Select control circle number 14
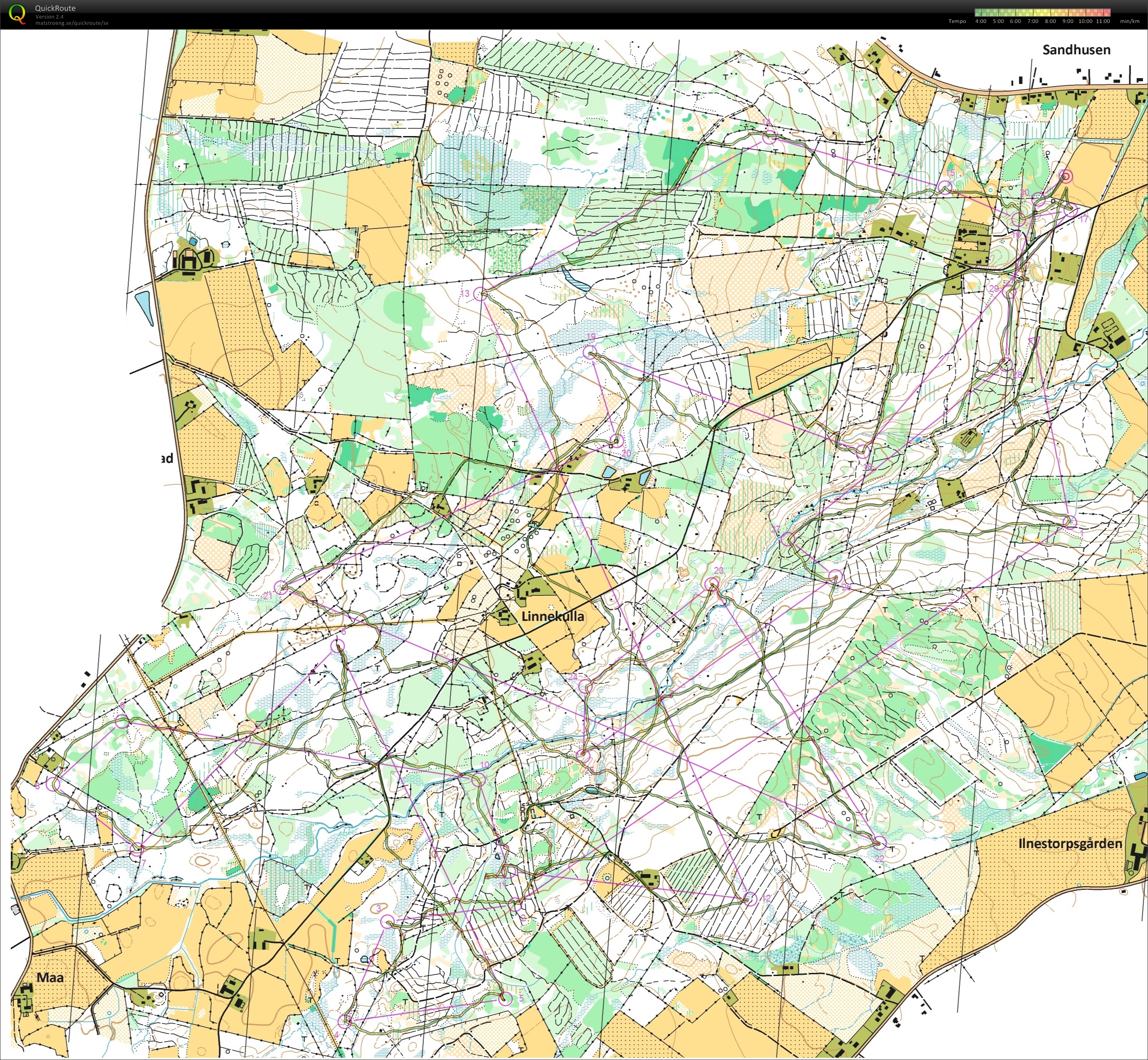1148x1060 pixels. point(769,136)
